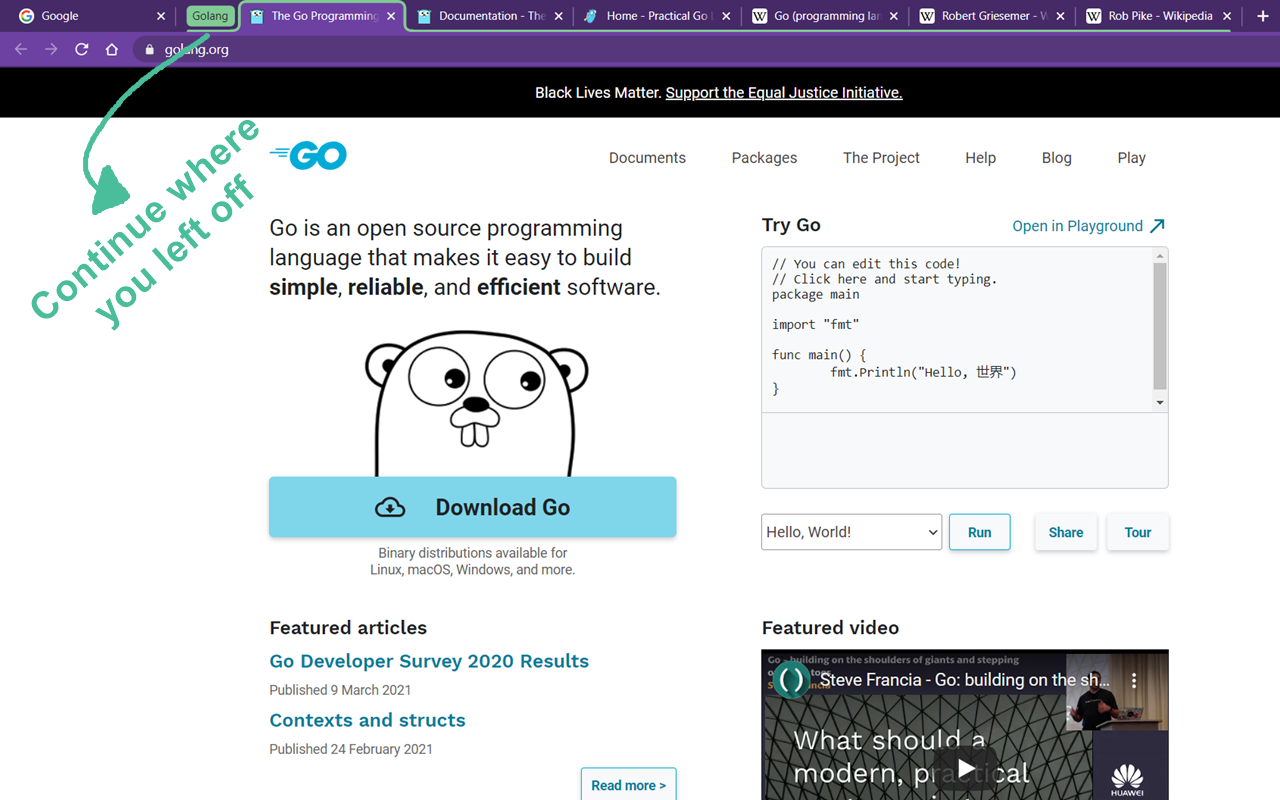Click the video channel avatar icon

(x=791, y=680)
